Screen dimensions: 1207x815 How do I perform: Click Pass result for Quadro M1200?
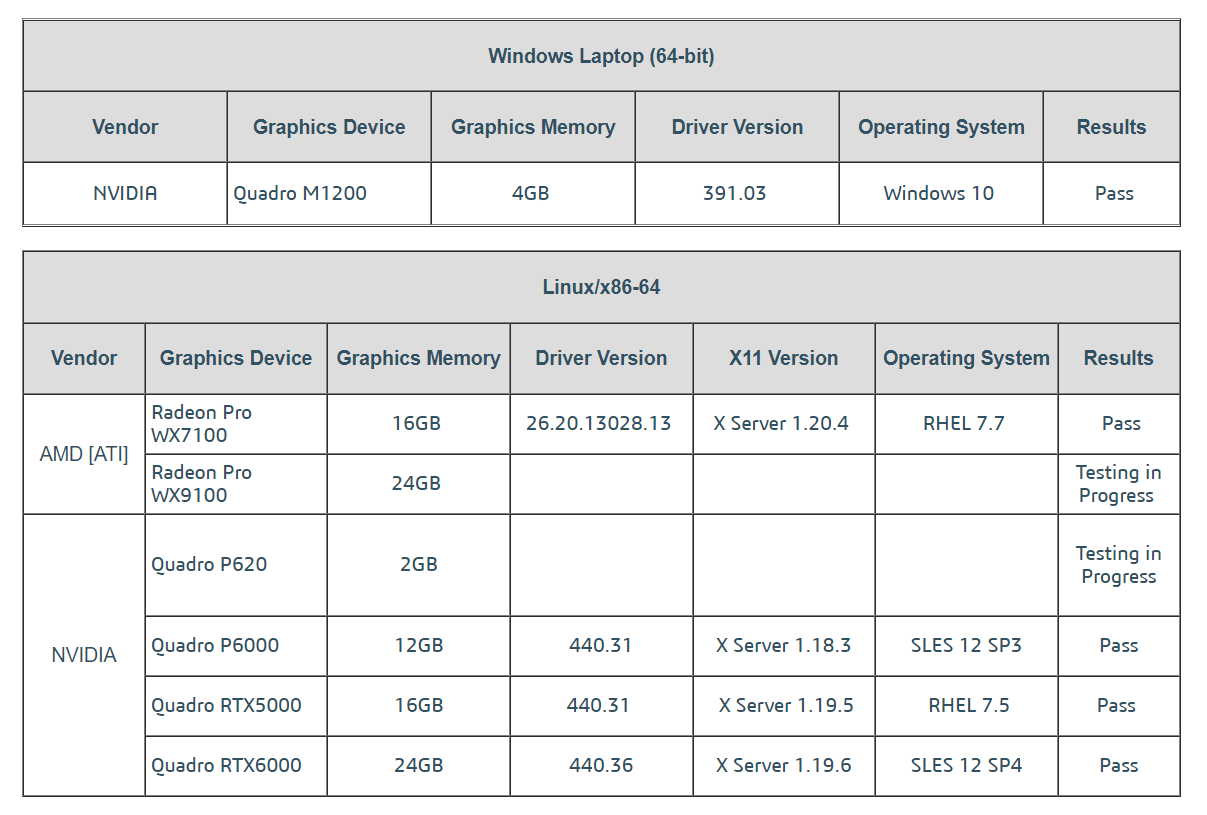1112,193
